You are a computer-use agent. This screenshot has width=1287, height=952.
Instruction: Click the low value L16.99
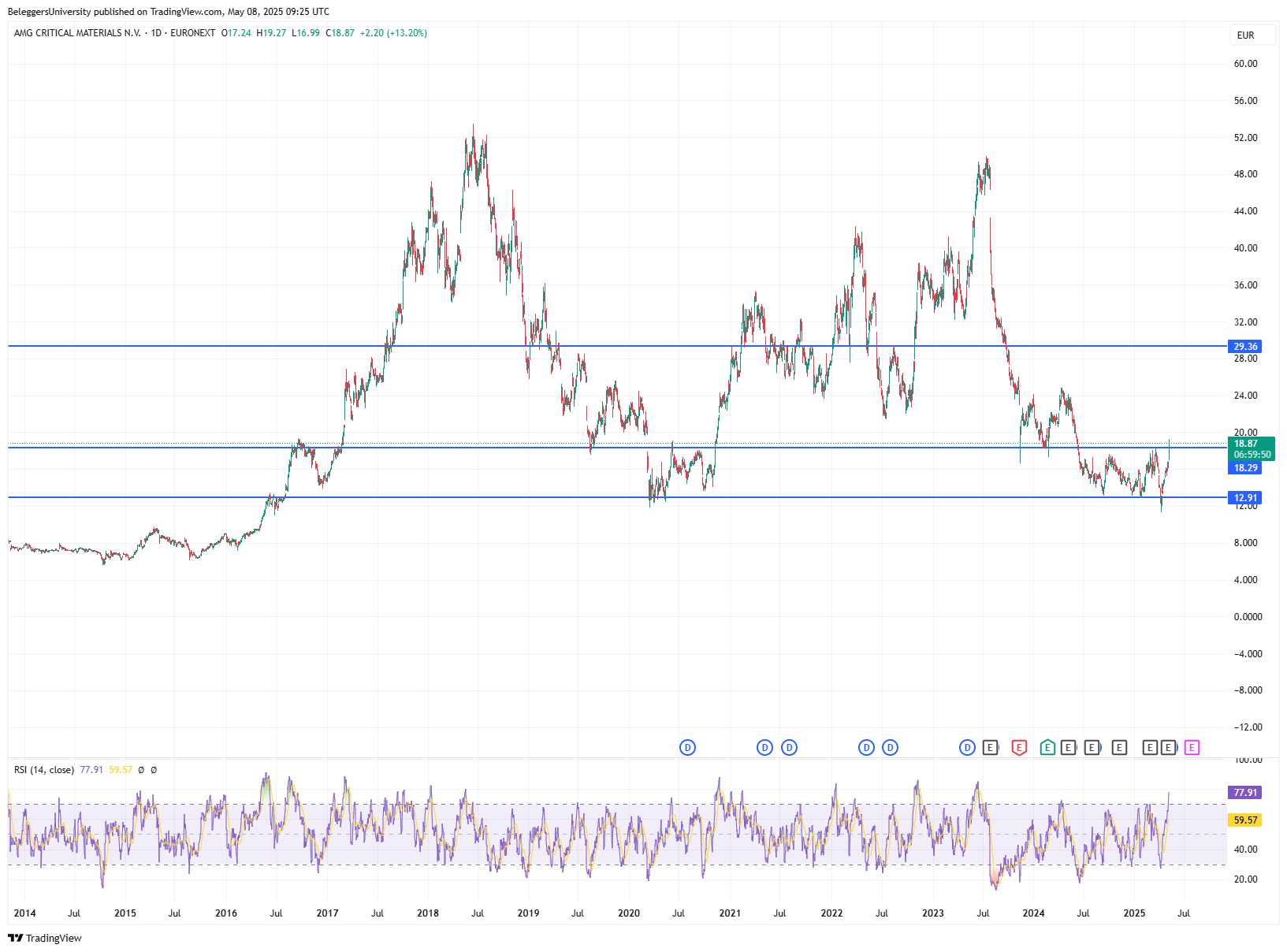click(306, 33)
